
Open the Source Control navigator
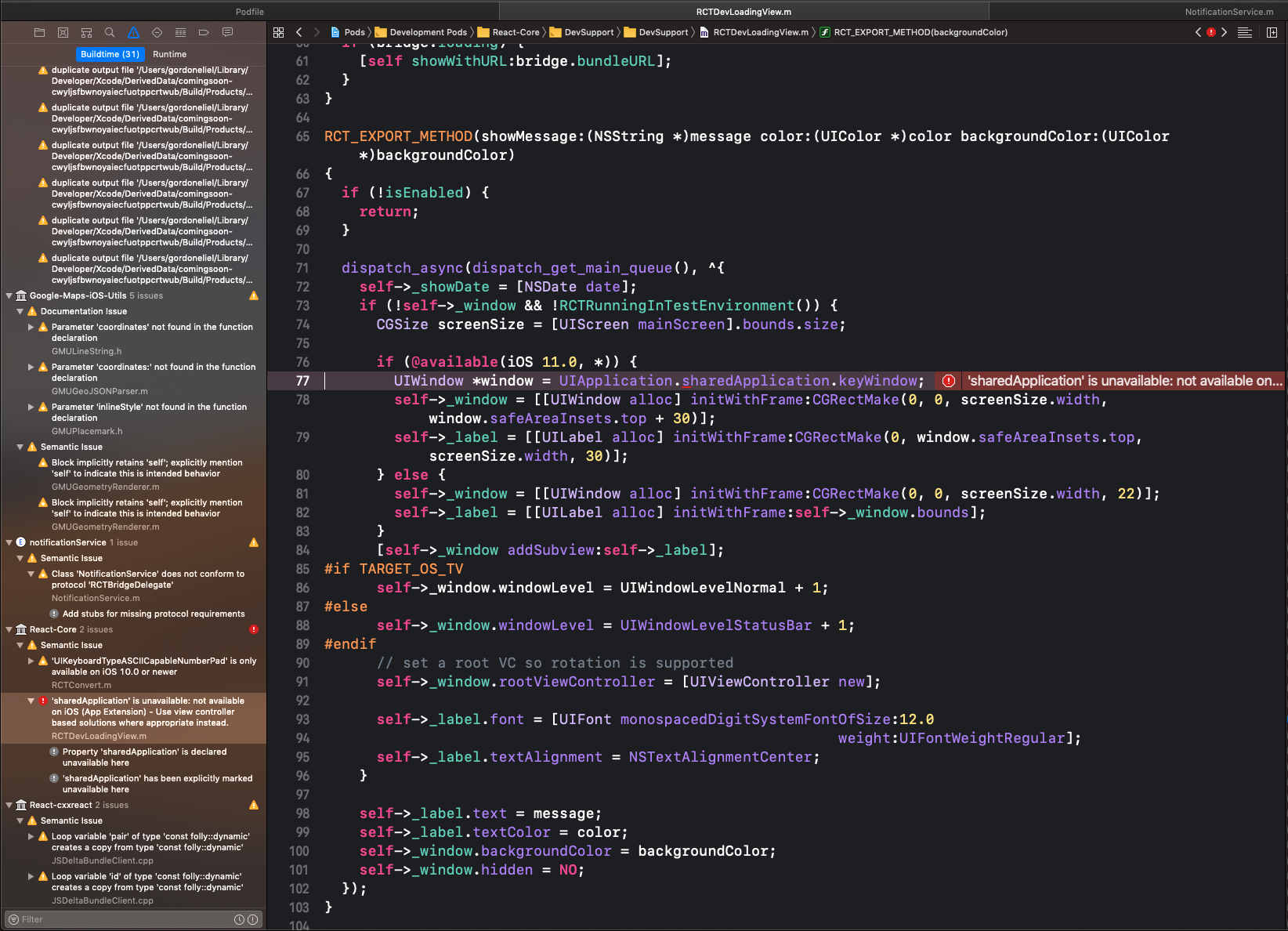(x=63, y=32)
